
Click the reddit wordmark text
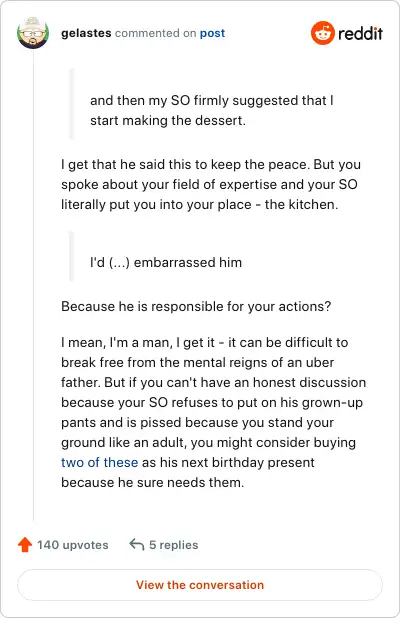coord(360,34)
